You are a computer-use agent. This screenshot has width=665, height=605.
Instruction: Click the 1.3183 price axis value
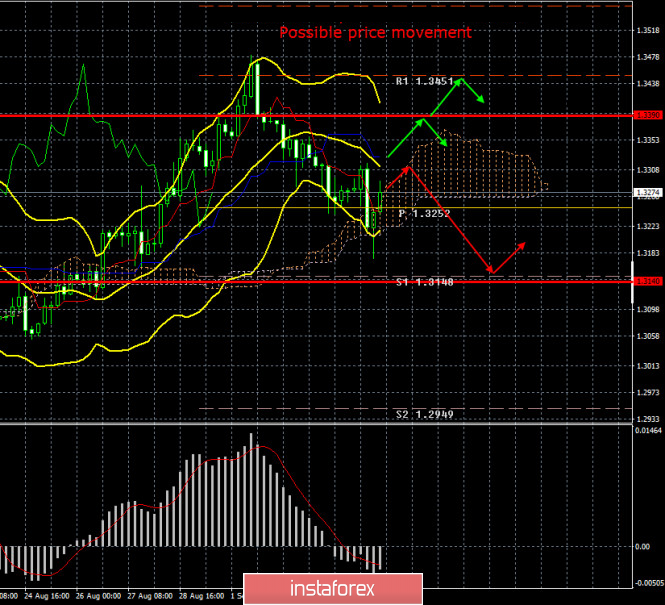point(648,253)
